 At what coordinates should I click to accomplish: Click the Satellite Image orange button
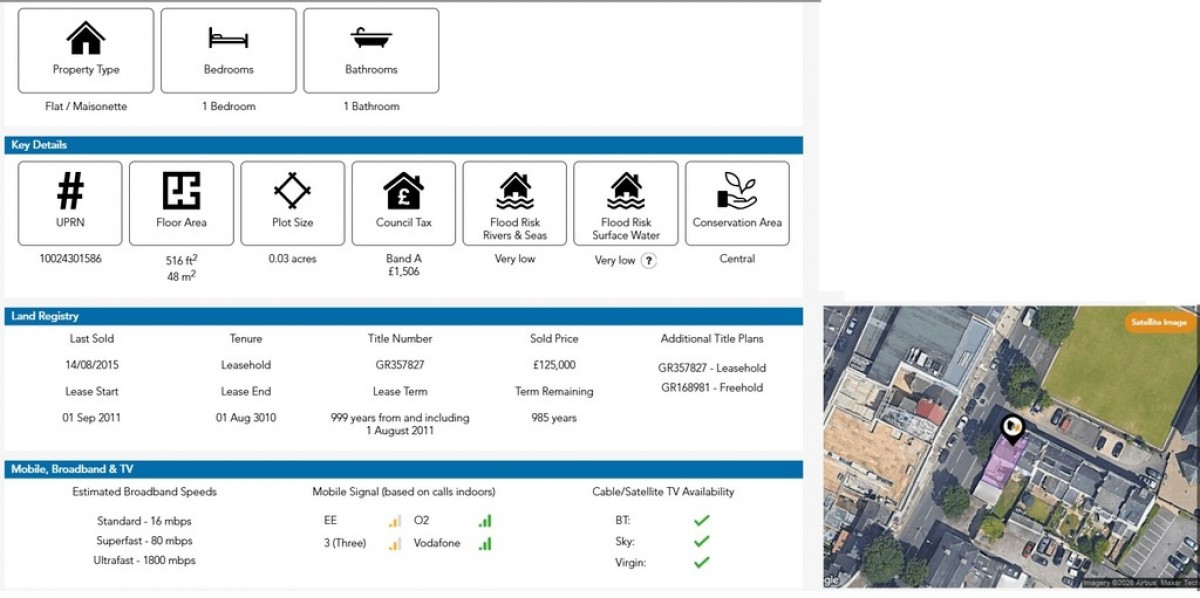tap(1161, 323)
